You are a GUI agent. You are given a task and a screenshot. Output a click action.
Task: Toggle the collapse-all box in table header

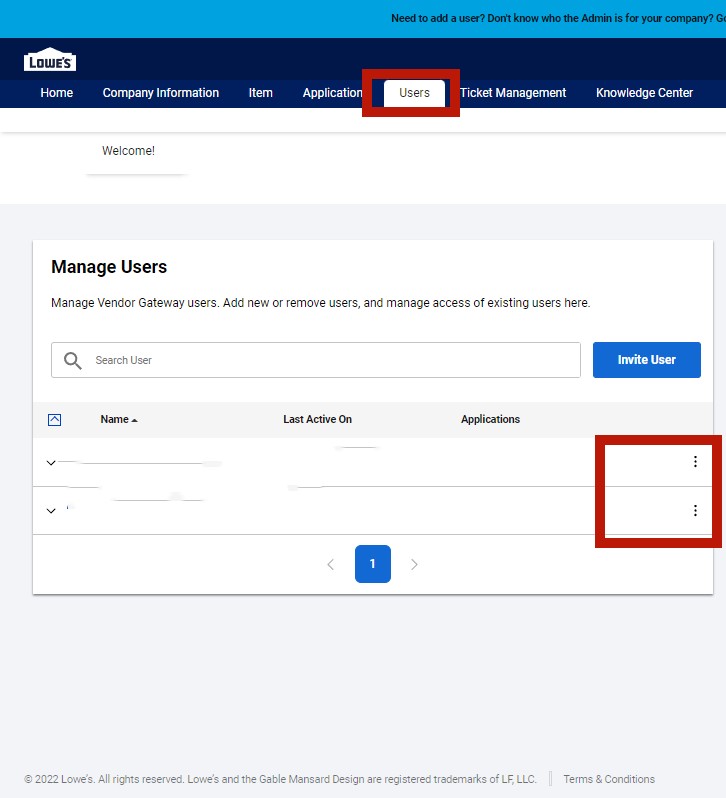(55, 420)
